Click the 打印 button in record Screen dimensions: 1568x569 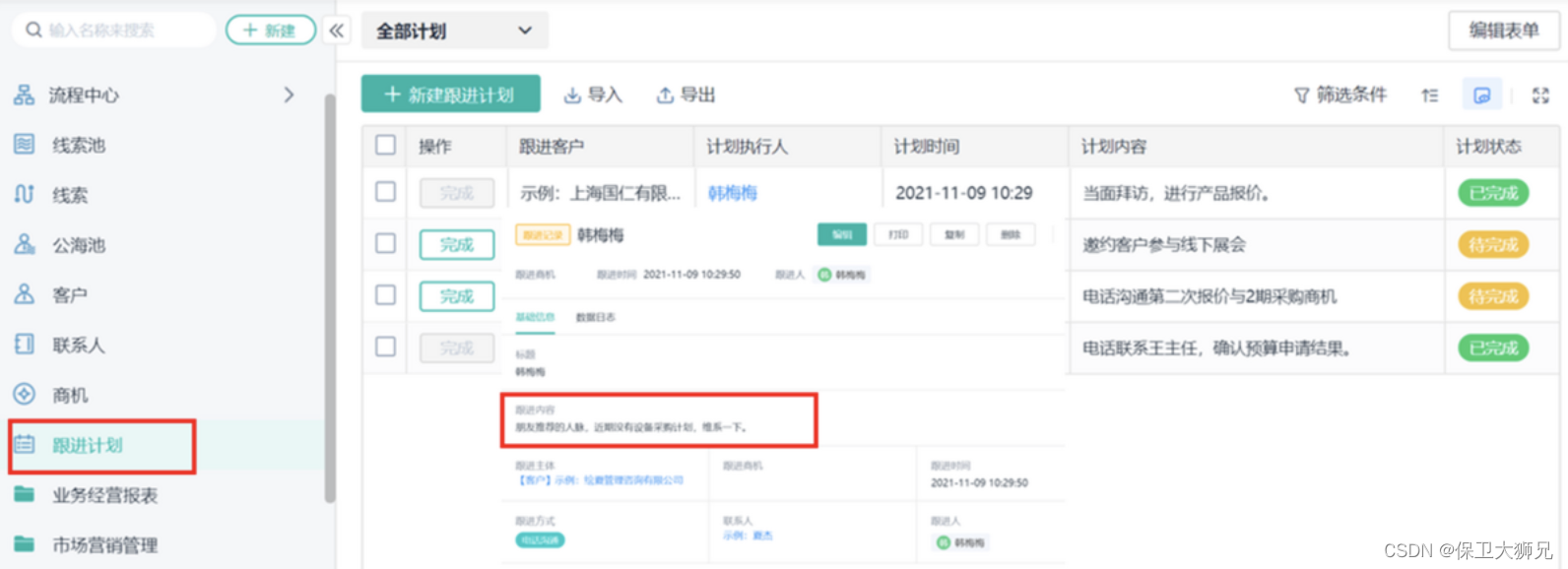(898, 234)
